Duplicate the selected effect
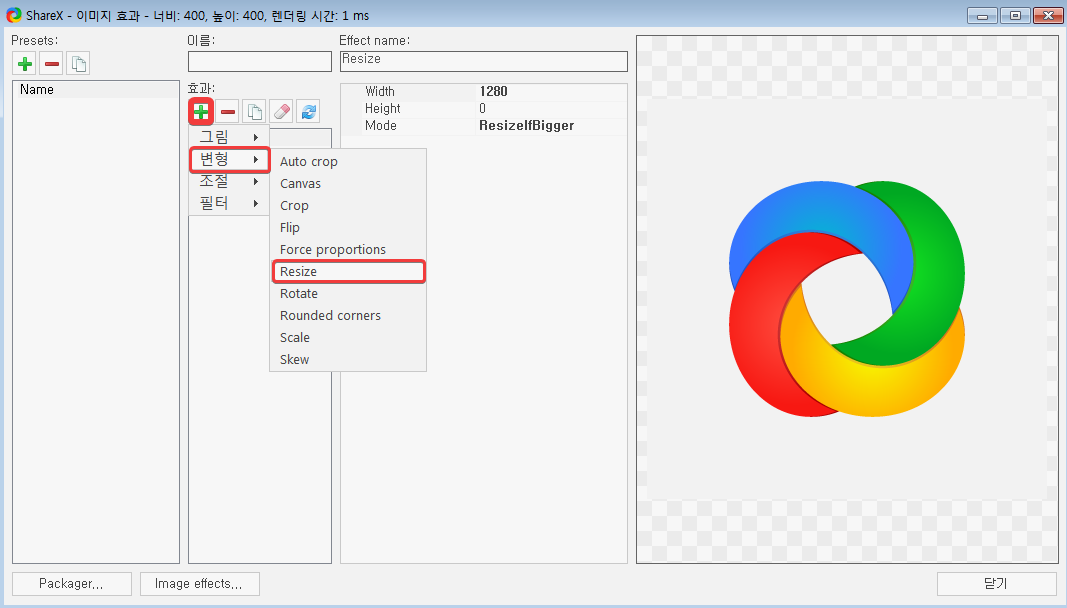 pos(255,112)
